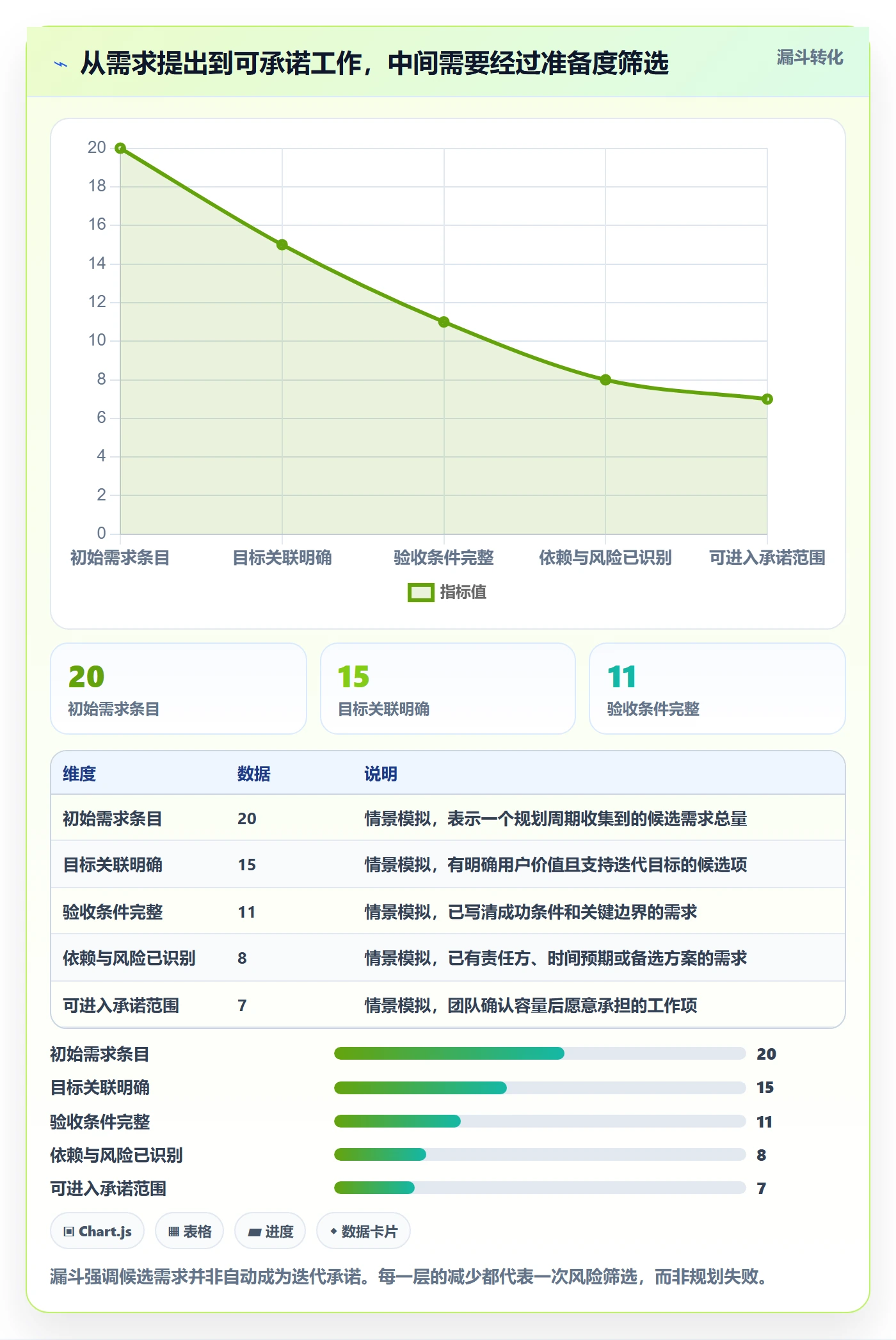Click the 说明 column header
Viewport: 896px width, 1340px height.
(x=381, y=774)
